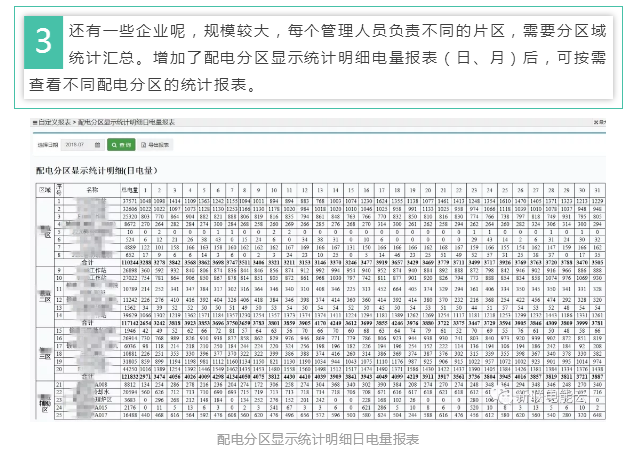Viewport: 640px width, 452px height.
Task: Click the 导出报表 export button
Action: point(157,146)
